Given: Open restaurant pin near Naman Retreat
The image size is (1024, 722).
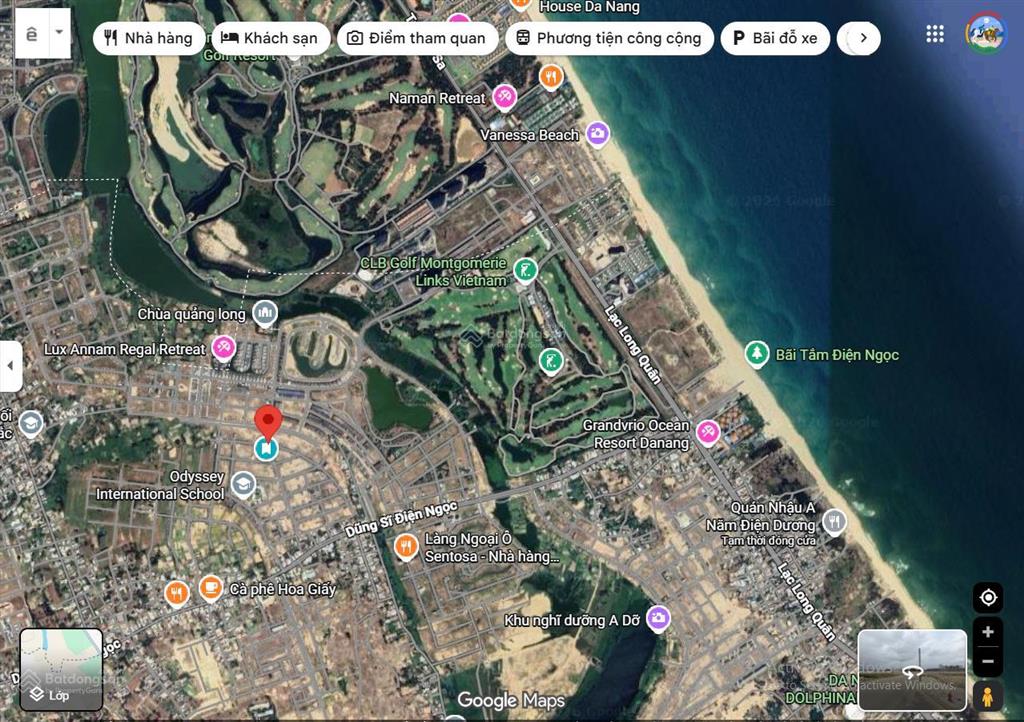Looking at the screenshot, I should click(x=551, y=77).
